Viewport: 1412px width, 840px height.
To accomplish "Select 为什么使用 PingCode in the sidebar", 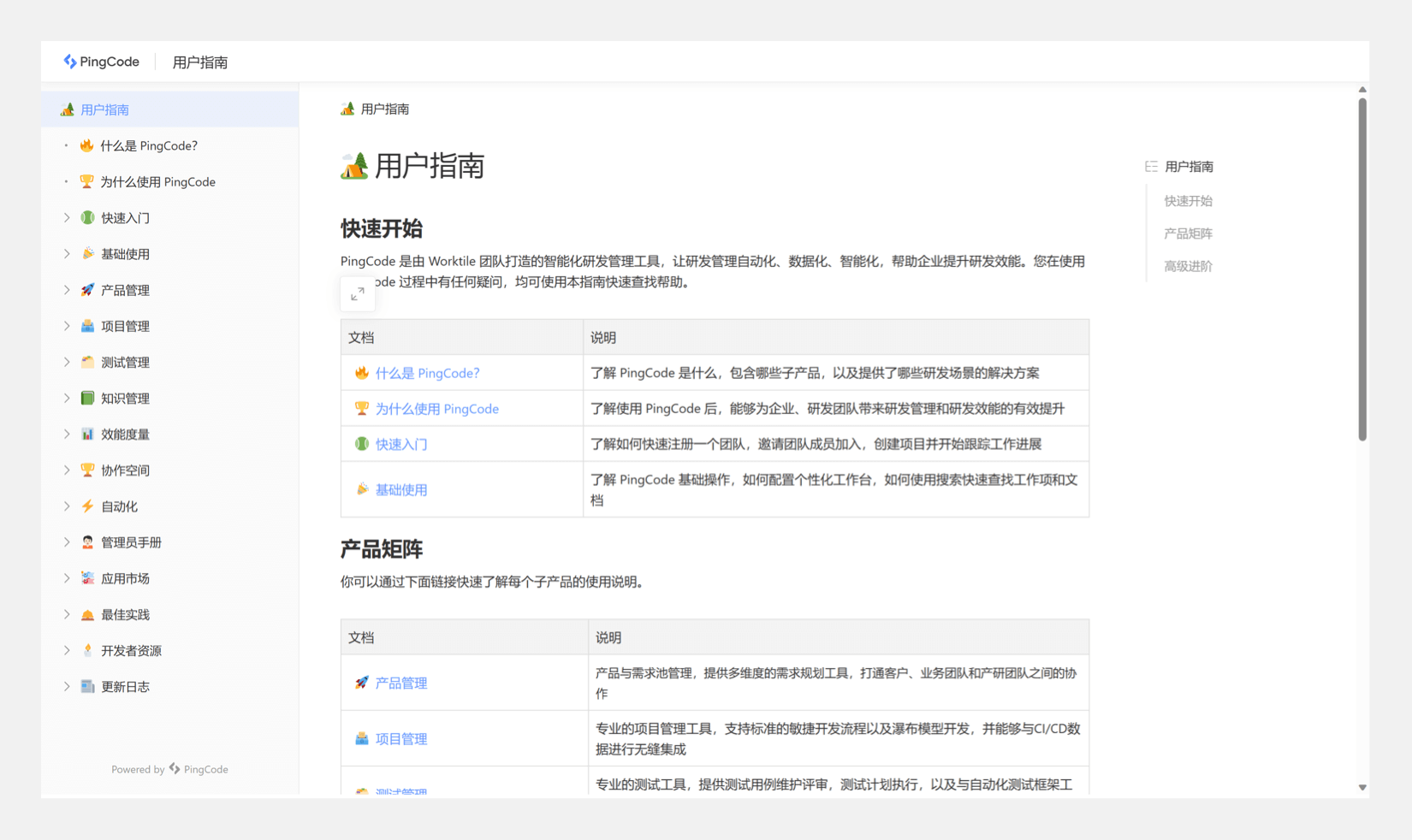I will (157, 182).
